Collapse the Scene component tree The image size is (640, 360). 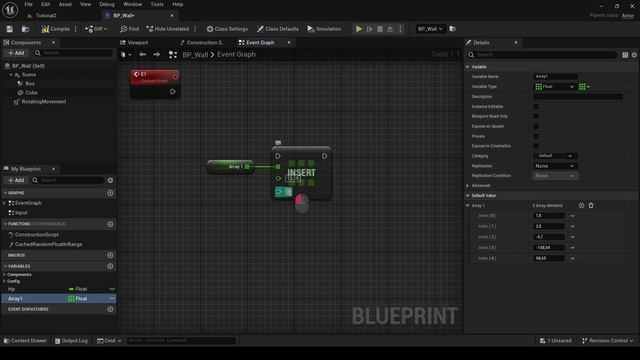pyautogui.click(x=11, y=75)
